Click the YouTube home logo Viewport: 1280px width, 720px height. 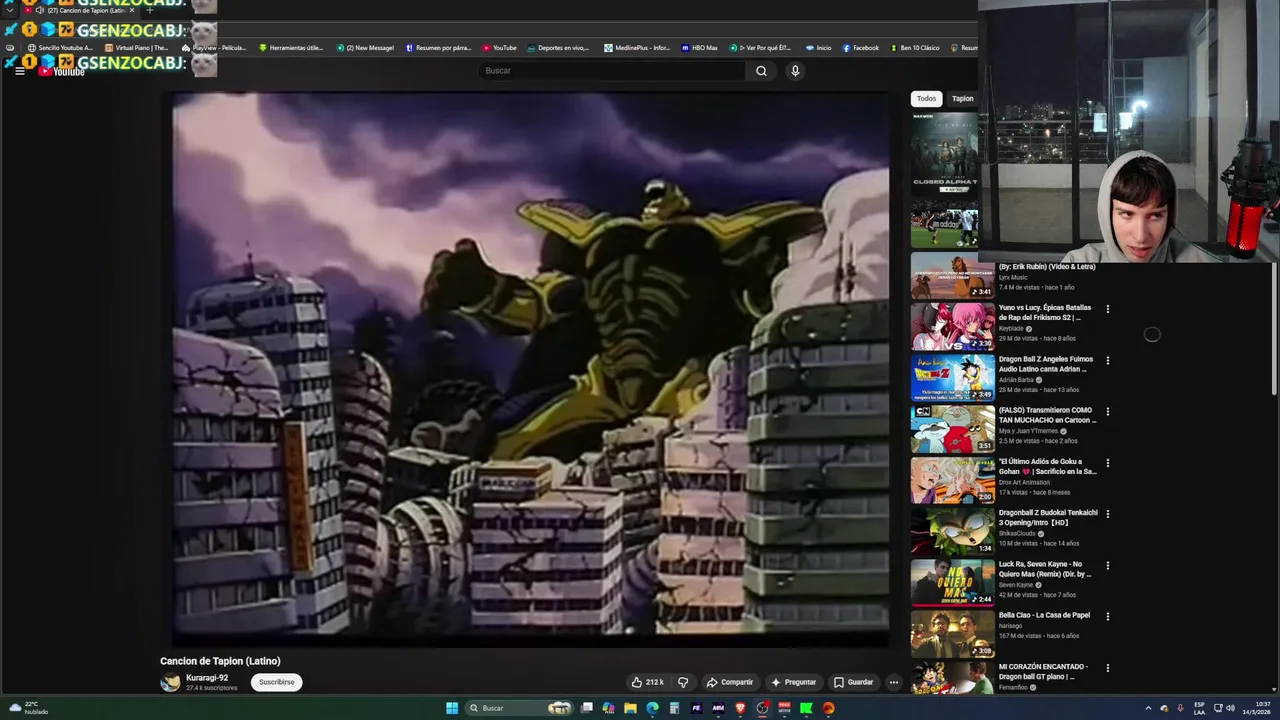[62, 71]
